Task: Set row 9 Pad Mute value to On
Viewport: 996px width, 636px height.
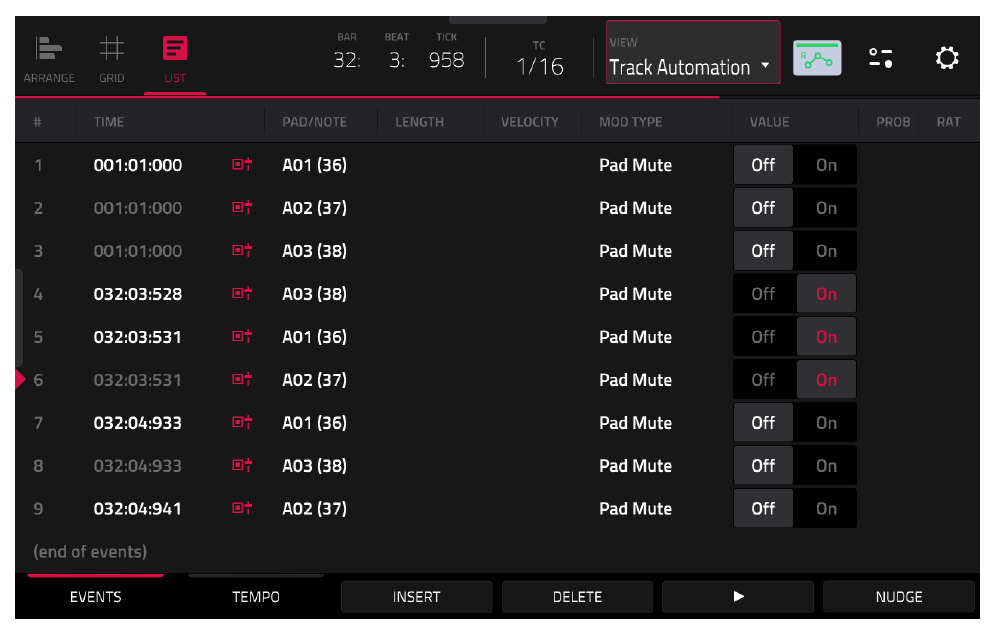Action: point(826,508)
